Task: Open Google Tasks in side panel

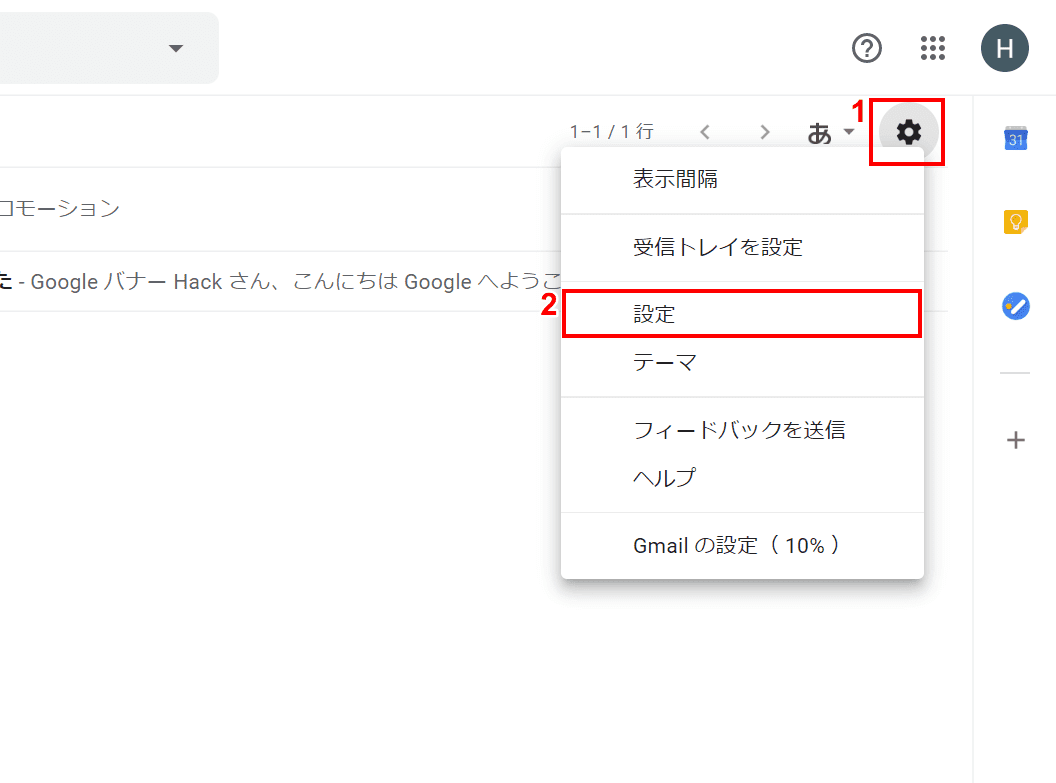Action: point(1016,306)
